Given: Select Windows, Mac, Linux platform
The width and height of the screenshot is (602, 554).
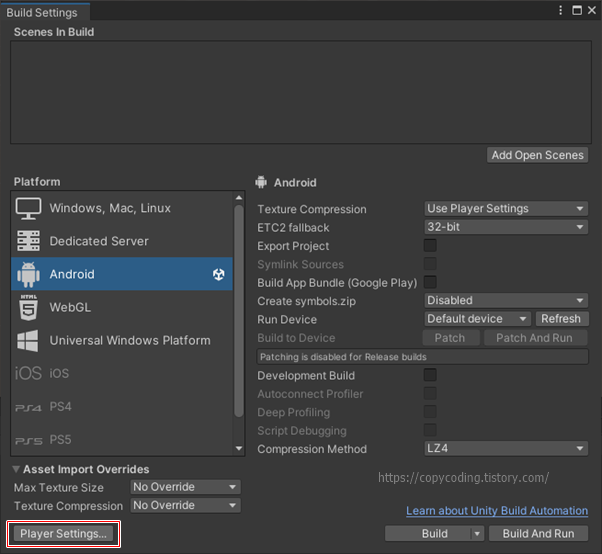Looking at the screenshot, I should coord(122,208).
